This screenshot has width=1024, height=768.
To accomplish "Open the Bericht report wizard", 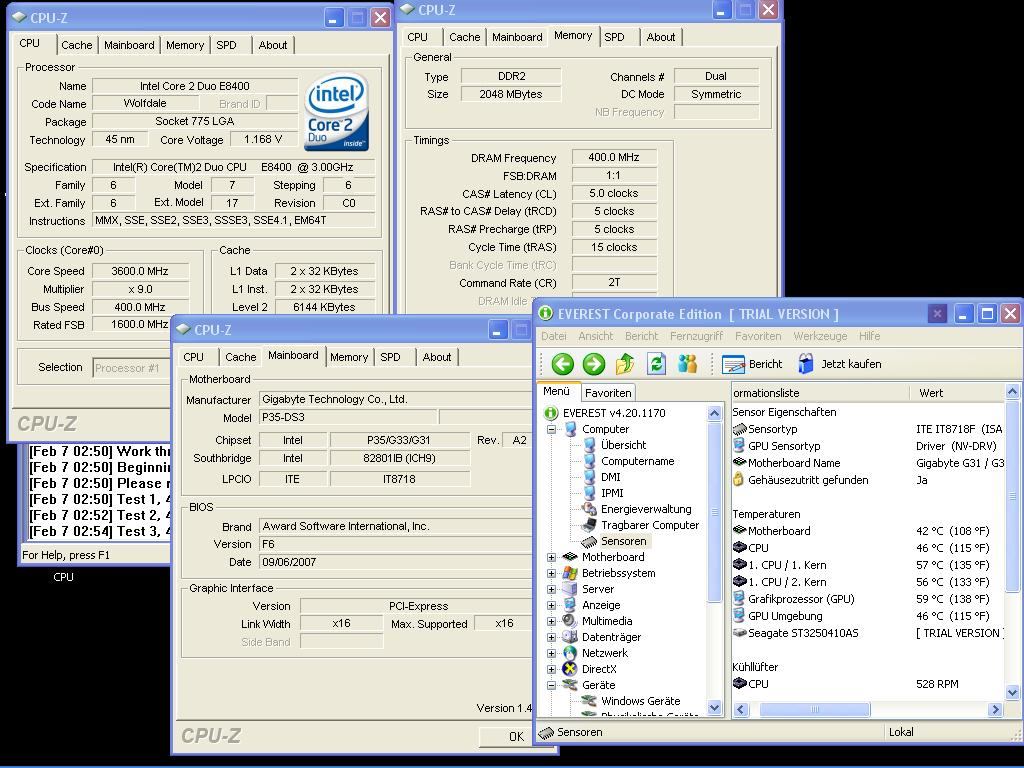I will (x=752, y=364).
